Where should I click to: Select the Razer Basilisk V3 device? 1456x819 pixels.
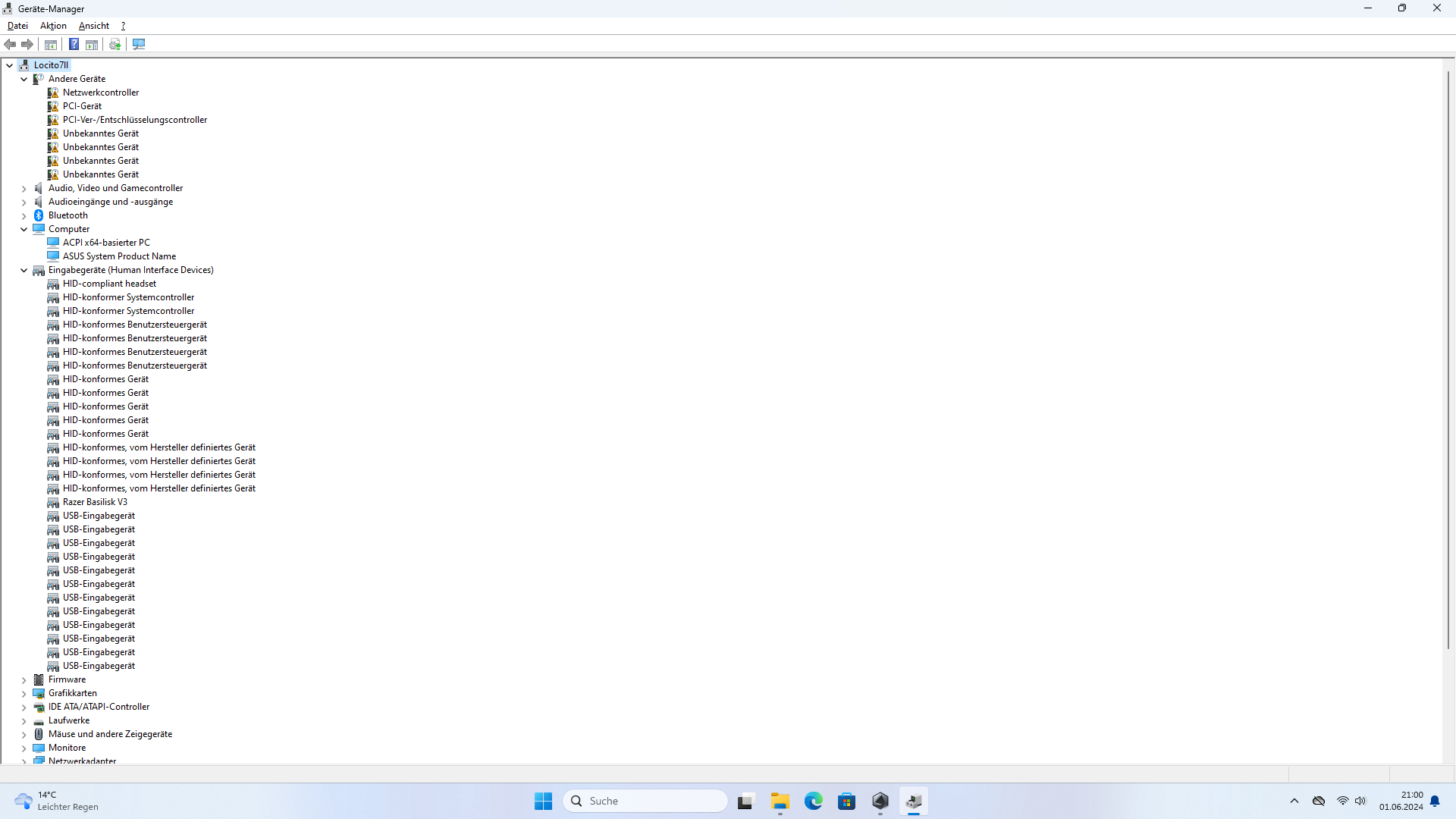click(95, 502)
